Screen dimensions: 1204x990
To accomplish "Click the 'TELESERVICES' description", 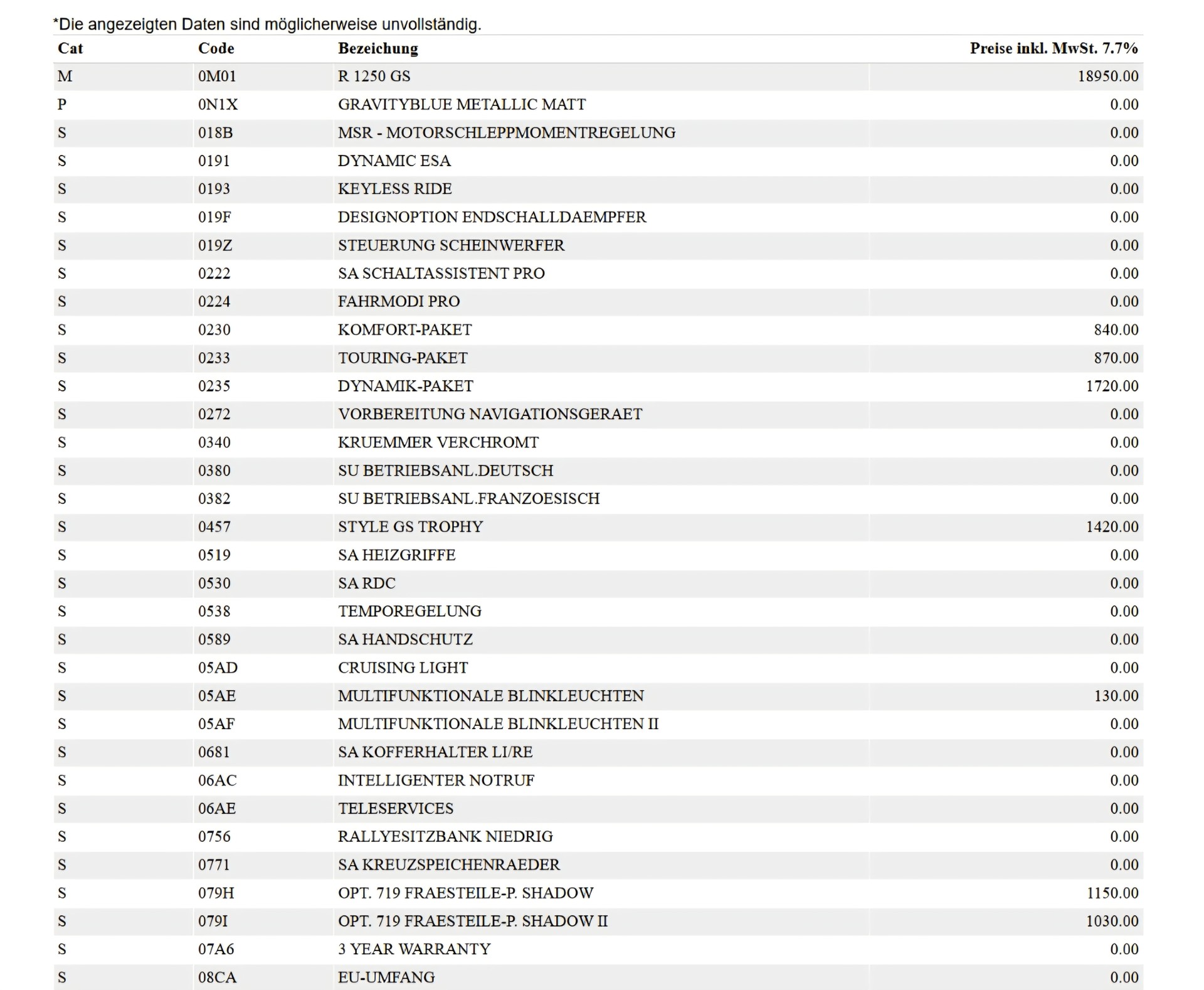I will click(396, 809).
